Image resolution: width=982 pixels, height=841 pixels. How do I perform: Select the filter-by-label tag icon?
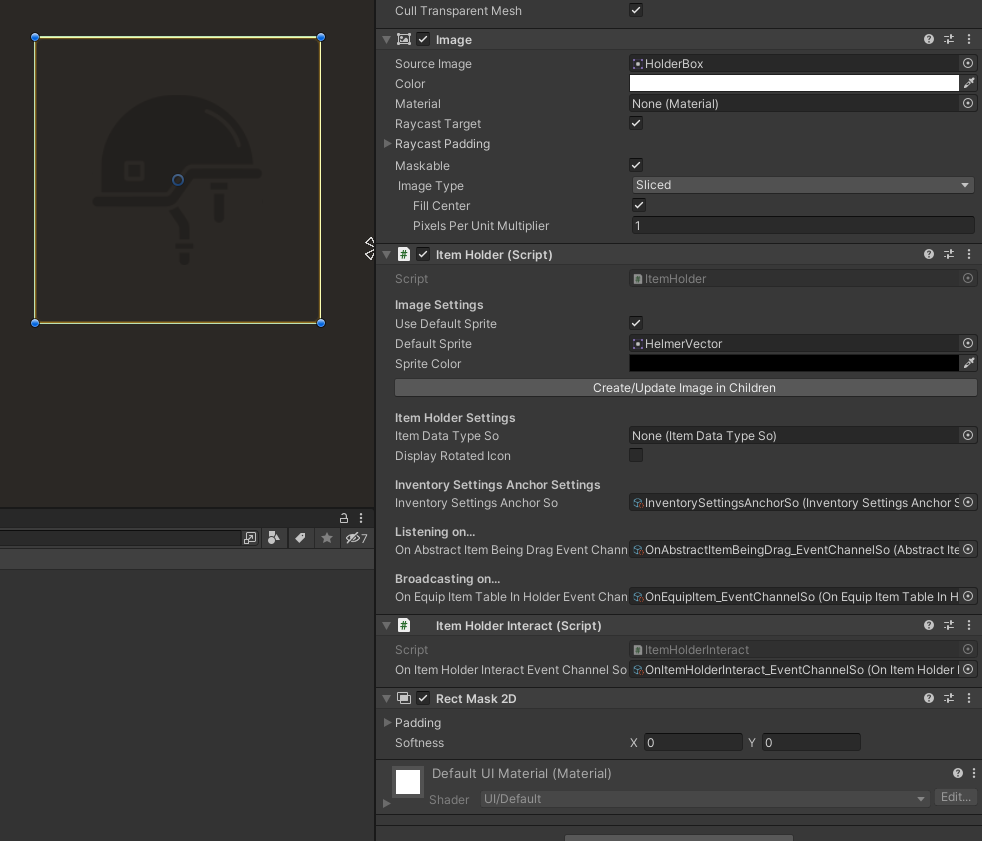300,538
